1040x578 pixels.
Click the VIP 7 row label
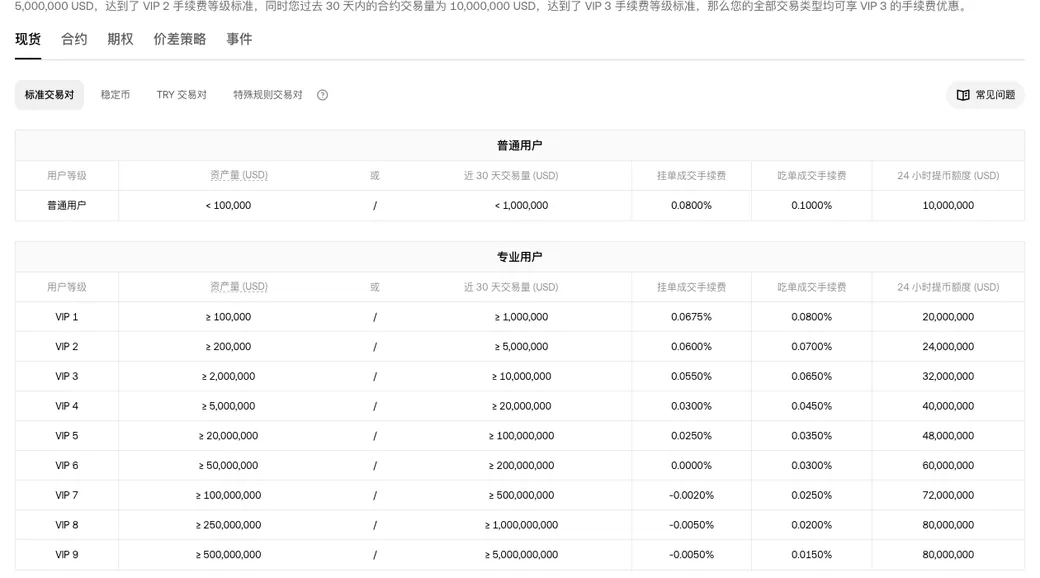pos(66,495)
